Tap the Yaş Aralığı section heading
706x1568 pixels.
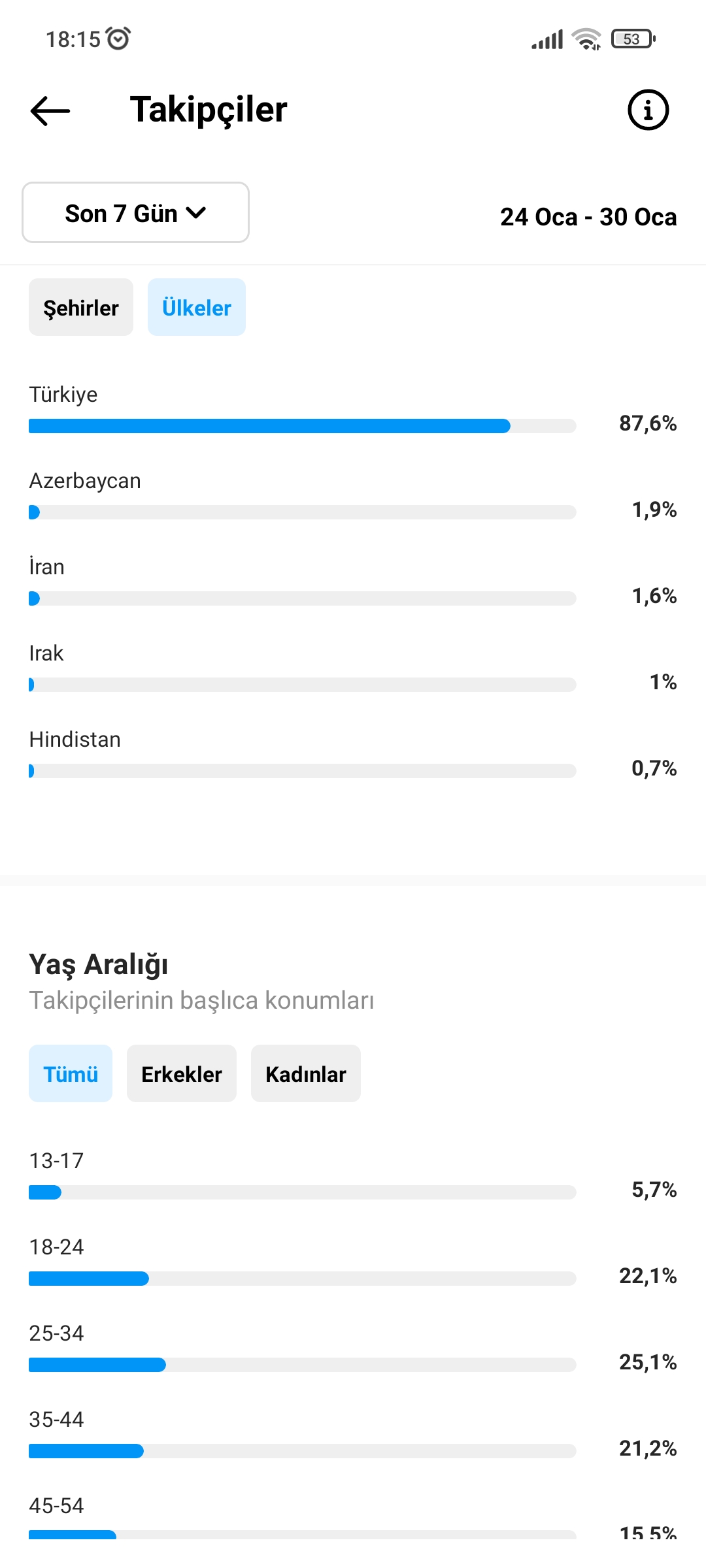coord(99,965)
